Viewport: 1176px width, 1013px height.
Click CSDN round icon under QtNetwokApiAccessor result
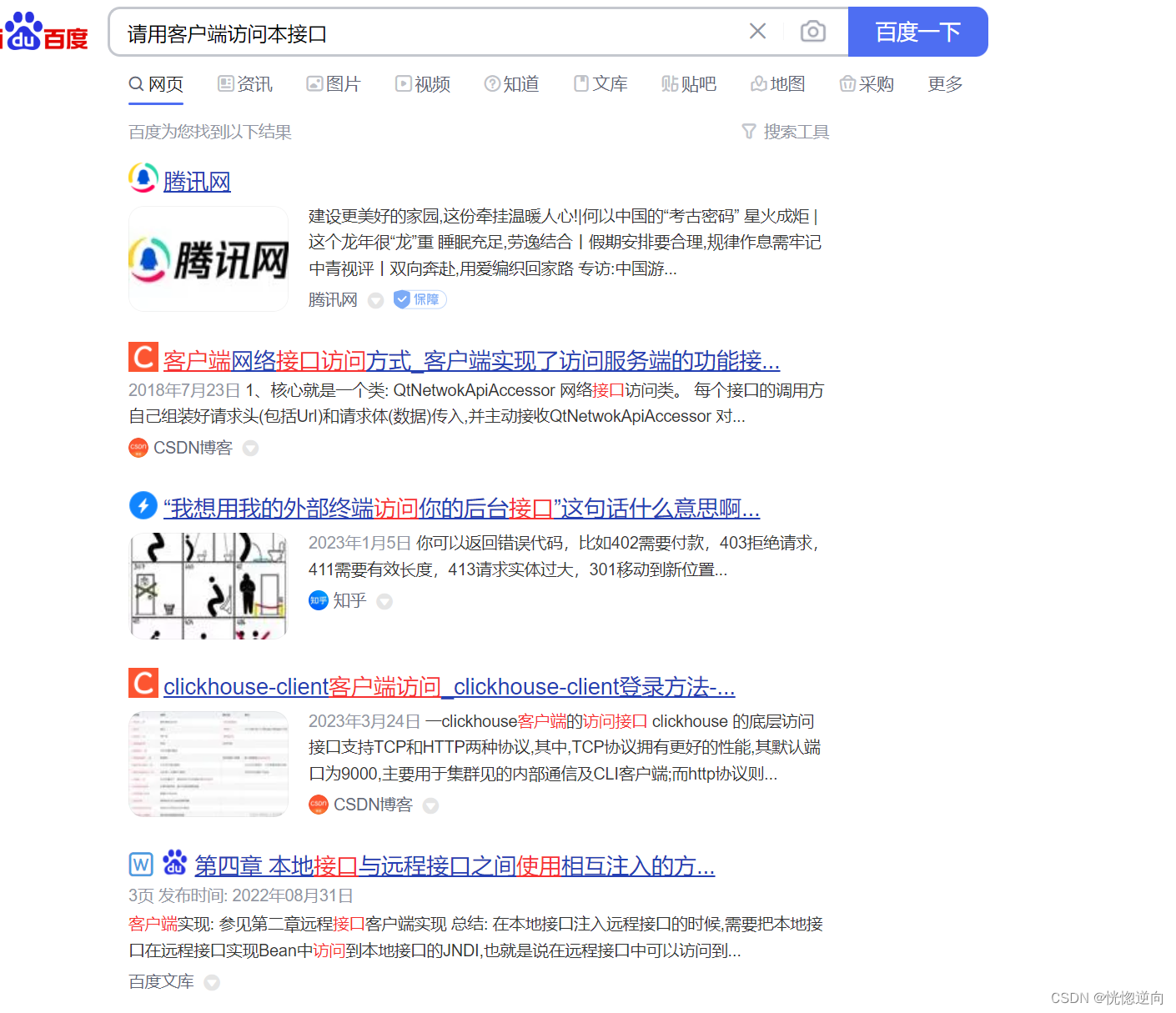(x=138, y=448)
